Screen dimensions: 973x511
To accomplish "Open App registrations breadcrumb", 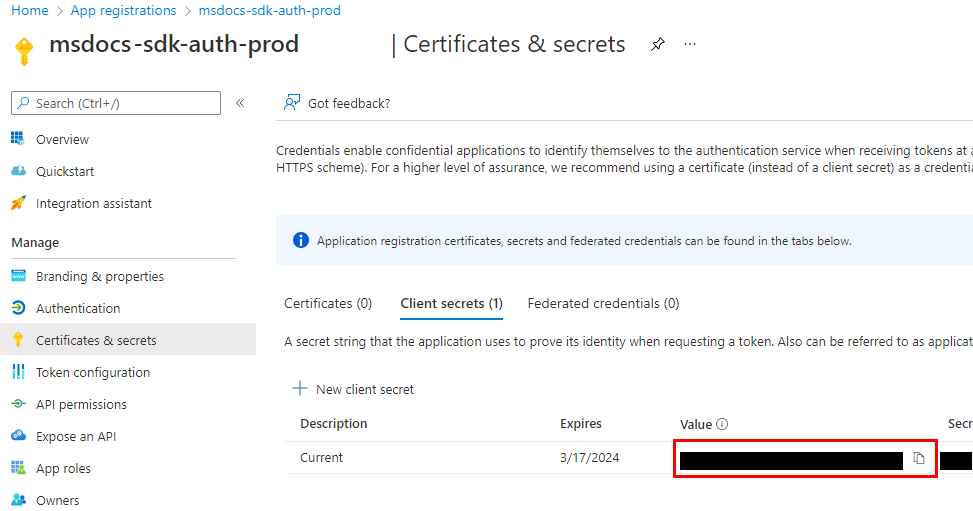I will pos(123,11).
